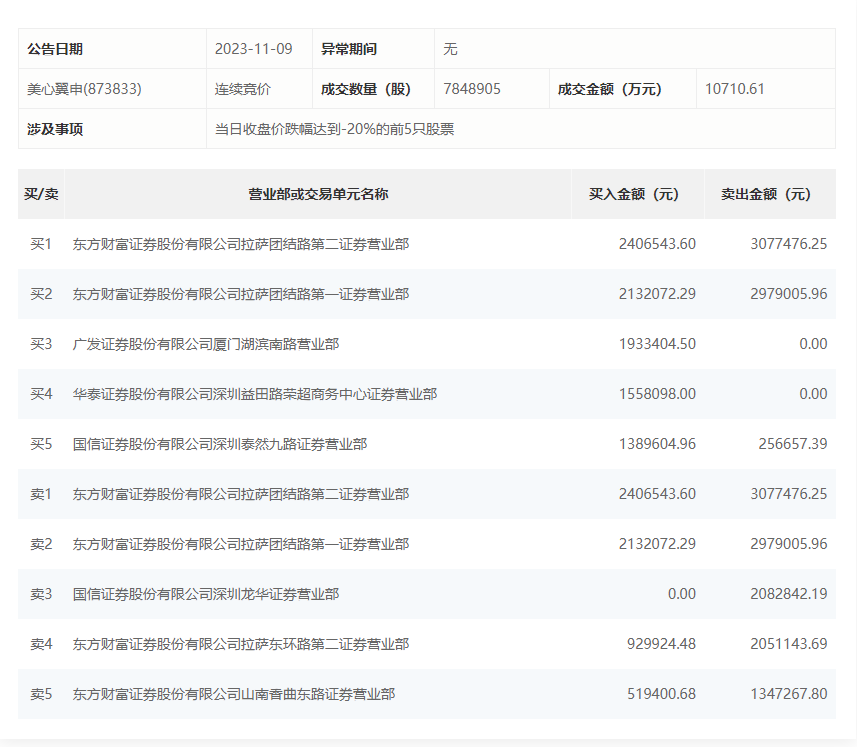Image resolution: width=857 pixels, height=747 pixels.
Task: Click the broker name in the 卖2 row
Action: coord(241,544)
